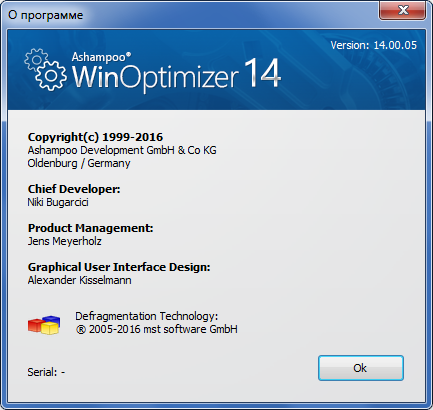
Task: Click the name Jens Meyerholz
Action: click(65, 241)
